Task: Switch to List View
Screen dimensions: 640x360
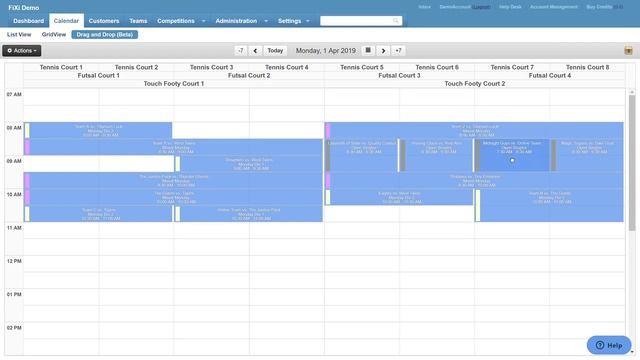Action: point(19,35)
